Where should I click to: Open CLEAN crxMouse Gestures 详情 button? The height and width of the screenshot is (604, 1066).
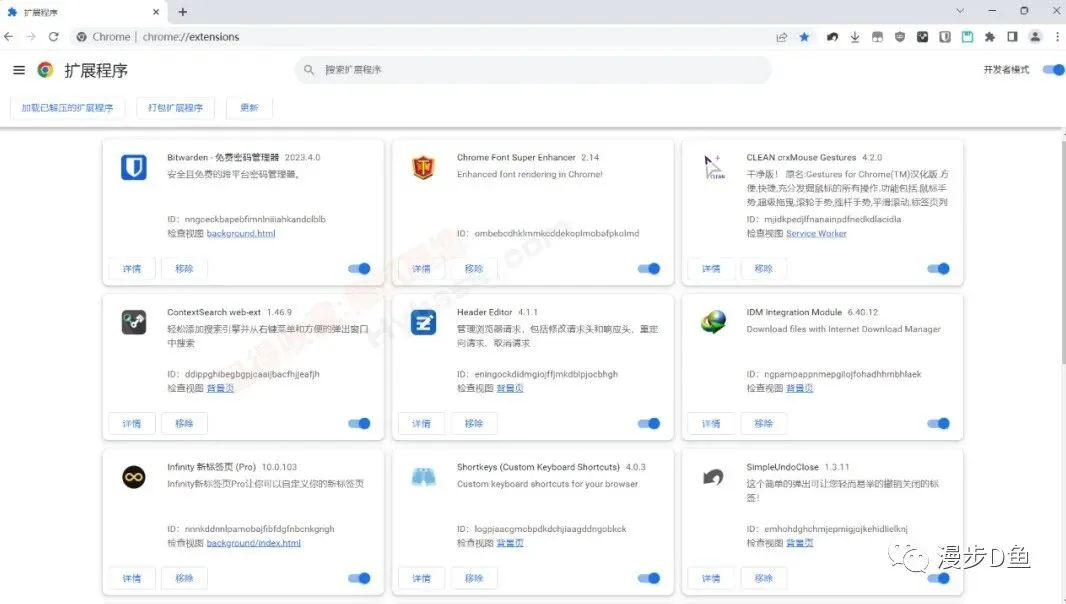(x=711, y=269)
